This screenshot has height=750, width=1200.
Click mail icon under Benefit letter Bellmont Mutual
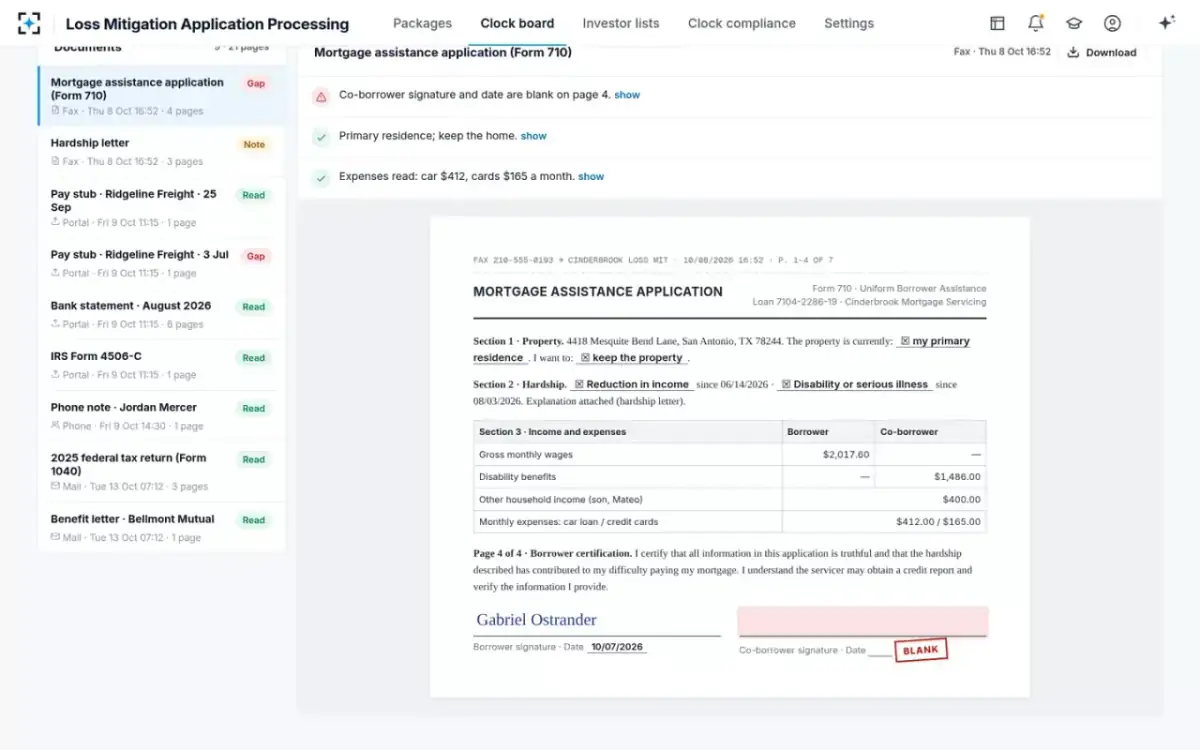tap(55, 537)
